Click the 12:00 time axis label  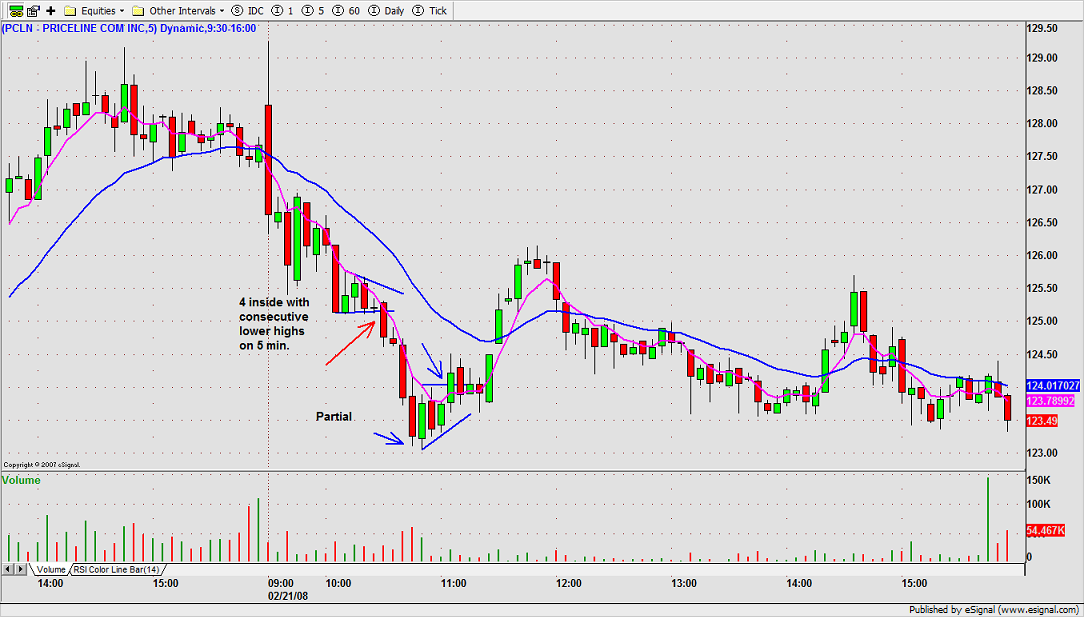click(x=568, y=583)
